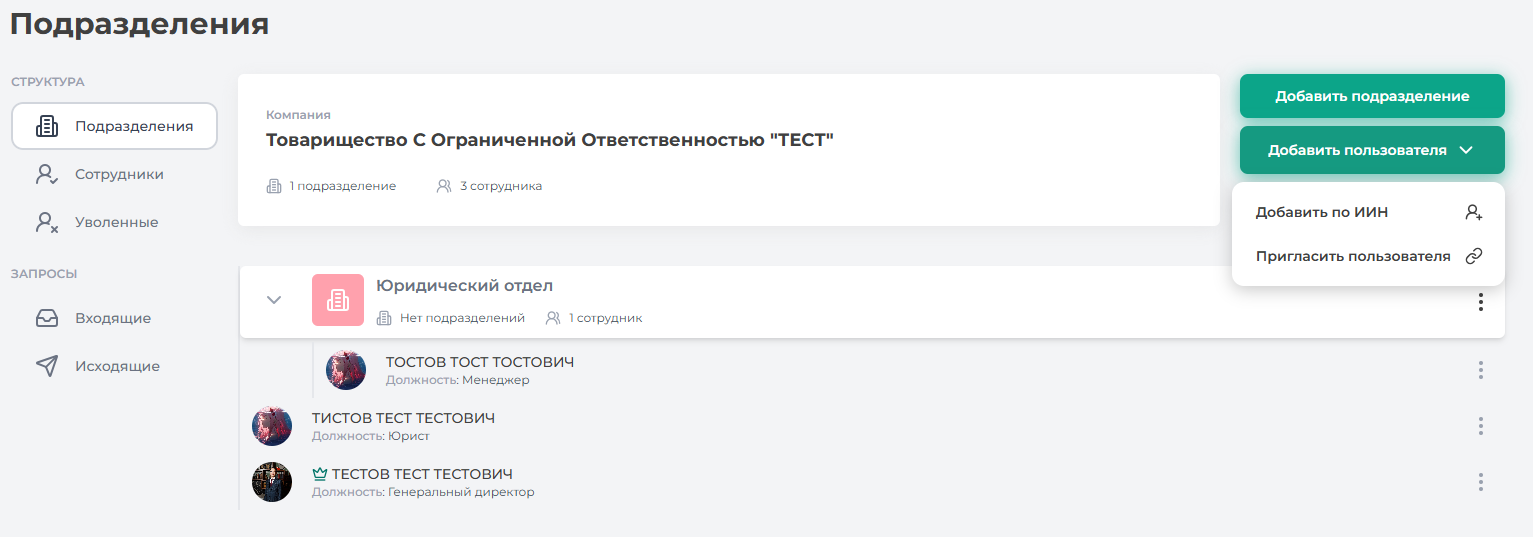Screen dimensions: 1533x537
Task: Choose Пригласить пользователя option
Action: coord(1352,256)
